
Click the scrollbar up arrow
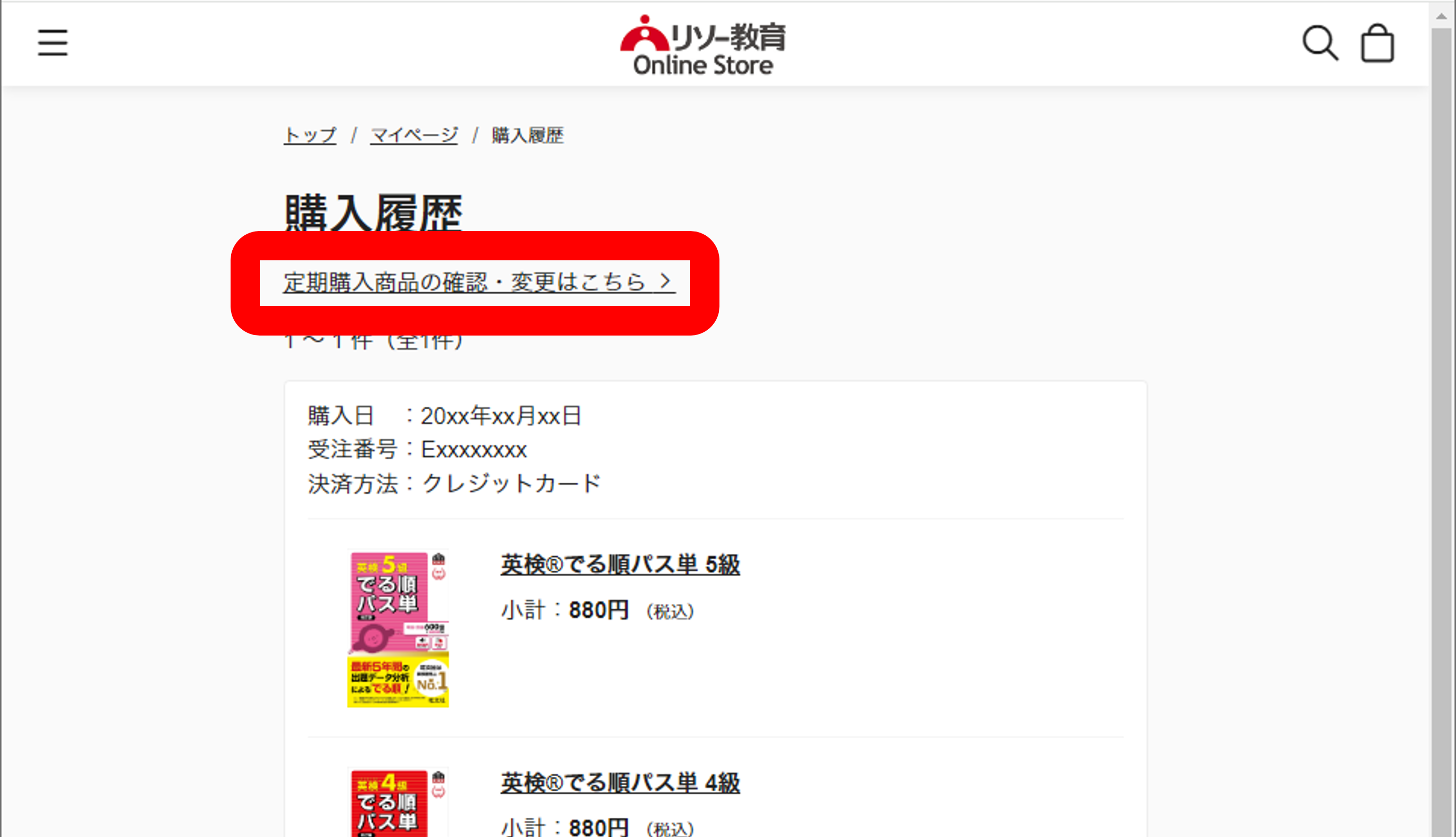pos(1442,16)
